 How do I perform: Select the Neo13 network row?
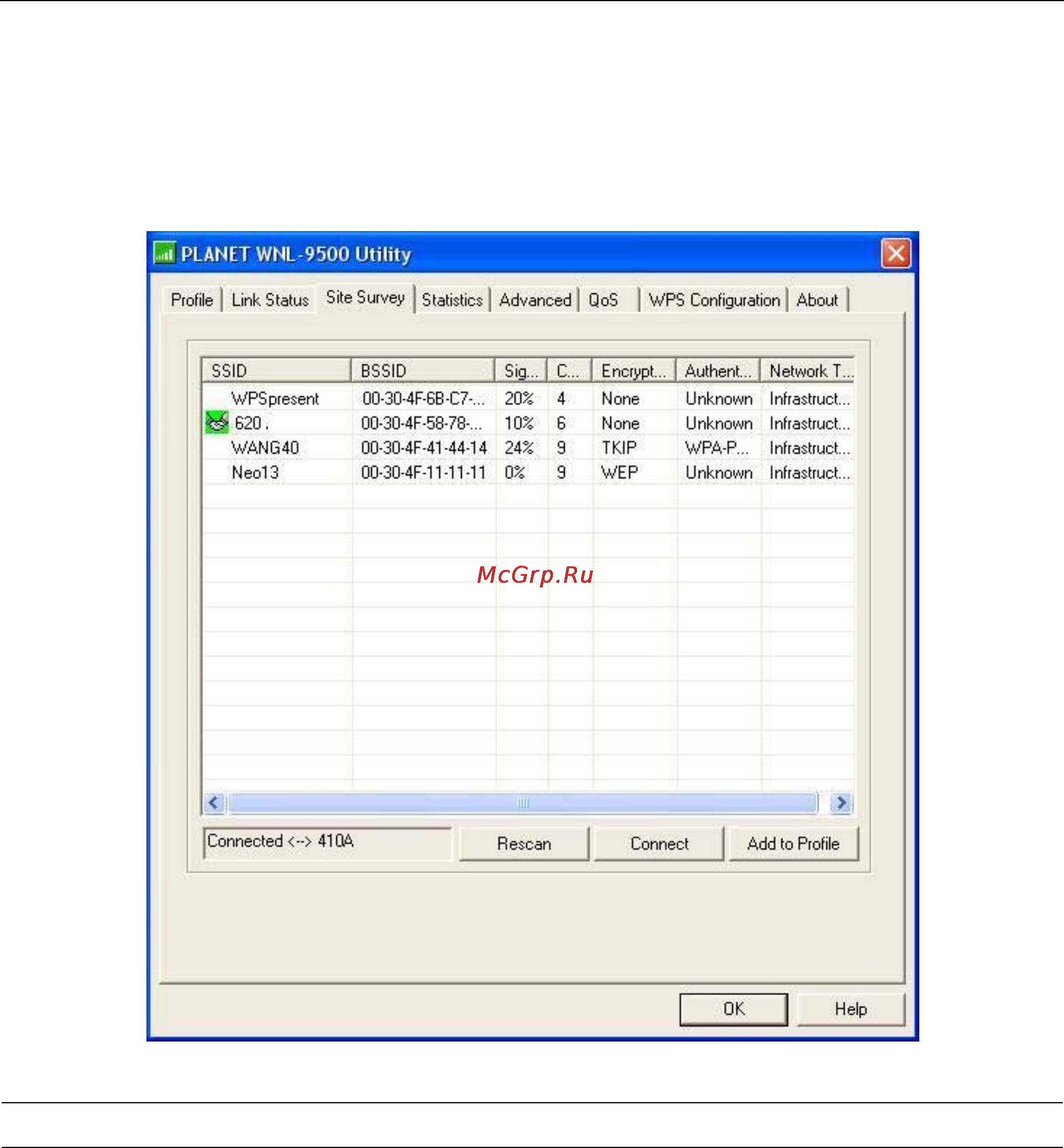pos(528,472)
